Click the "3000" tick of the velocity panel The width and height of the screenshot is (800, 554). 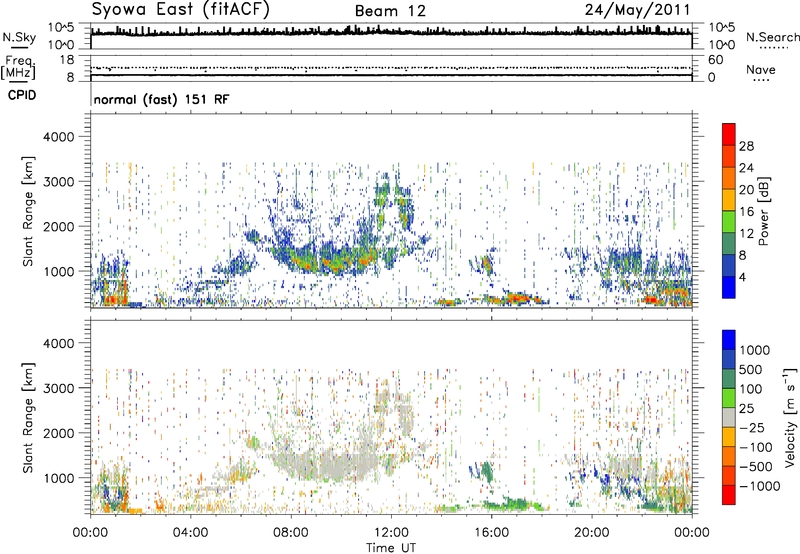58,388
